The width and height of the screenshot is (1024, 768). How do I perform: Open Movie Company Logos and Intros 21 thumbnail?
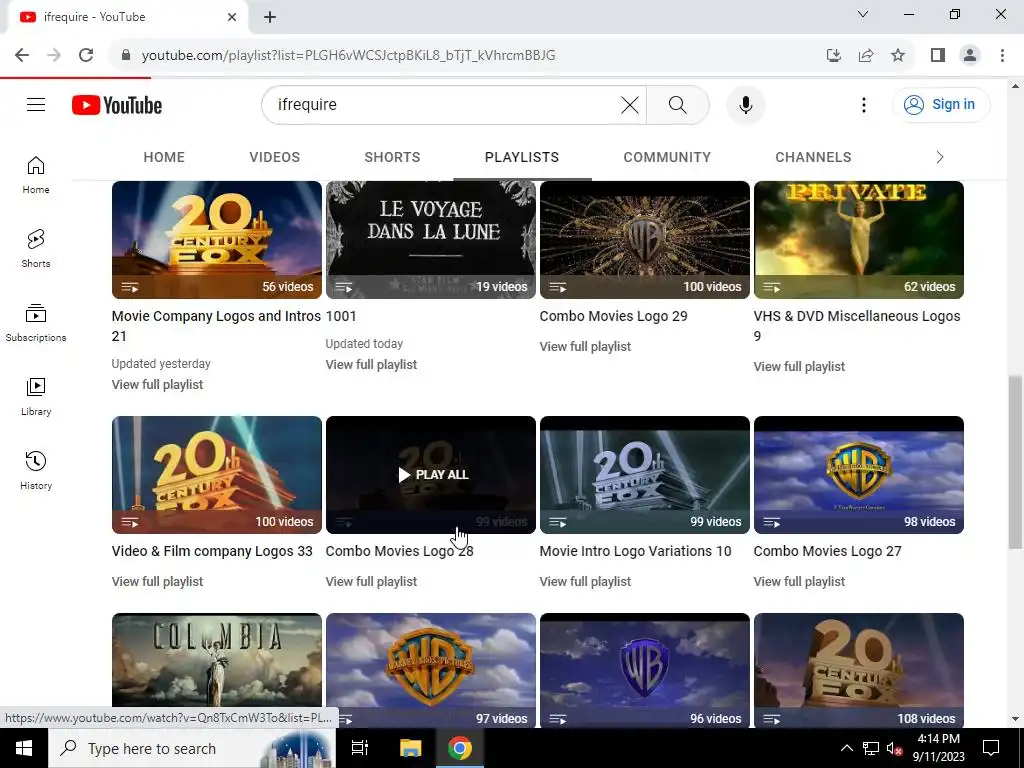coord(217,240)
